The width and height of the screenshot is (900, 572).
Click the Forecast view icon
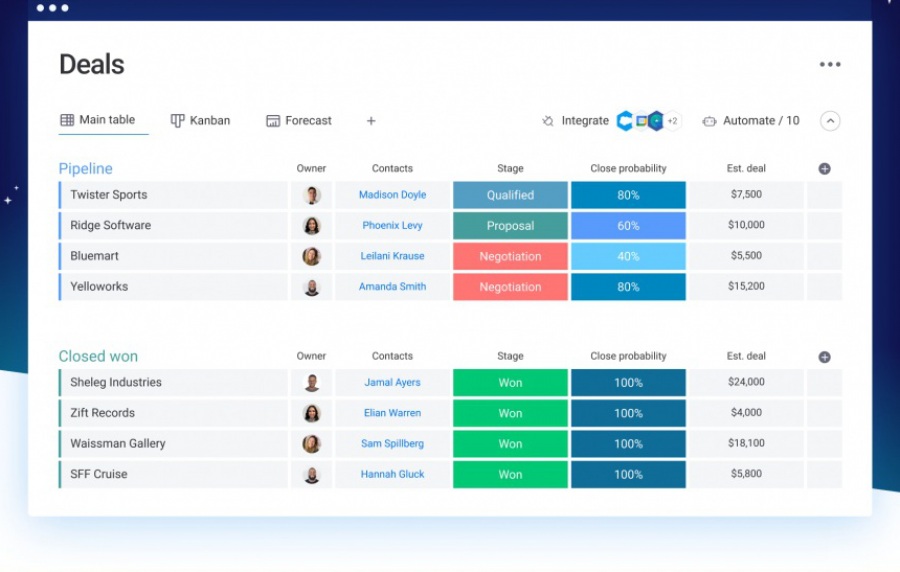273,120
